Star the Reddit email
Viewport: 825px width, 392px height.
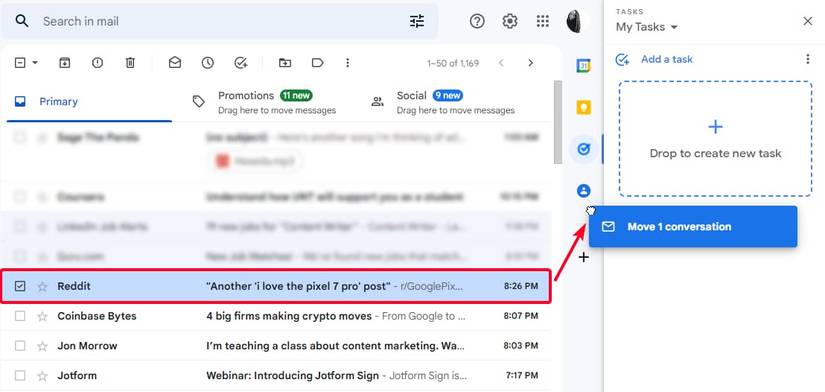(43, 287)
